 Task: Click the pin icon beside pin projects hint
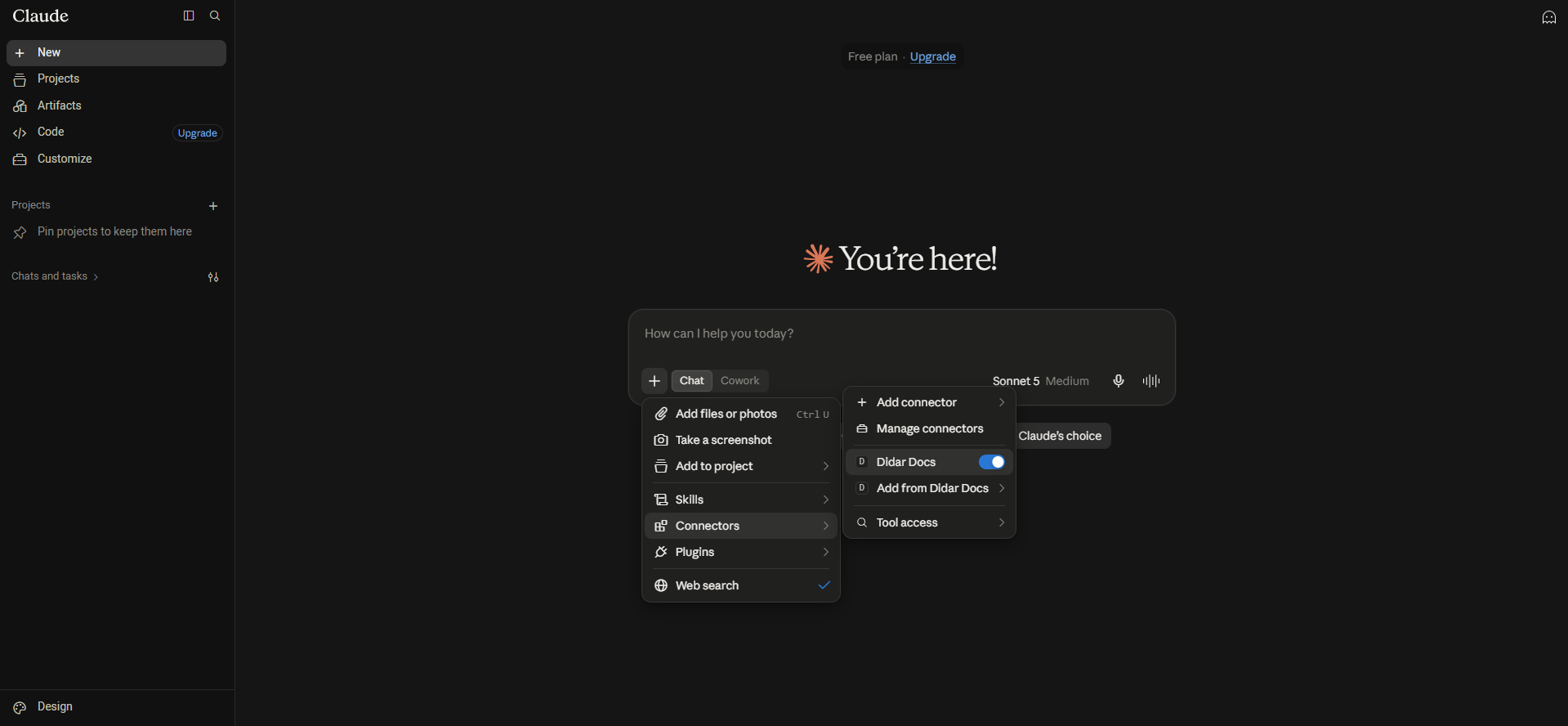(20, 233)
